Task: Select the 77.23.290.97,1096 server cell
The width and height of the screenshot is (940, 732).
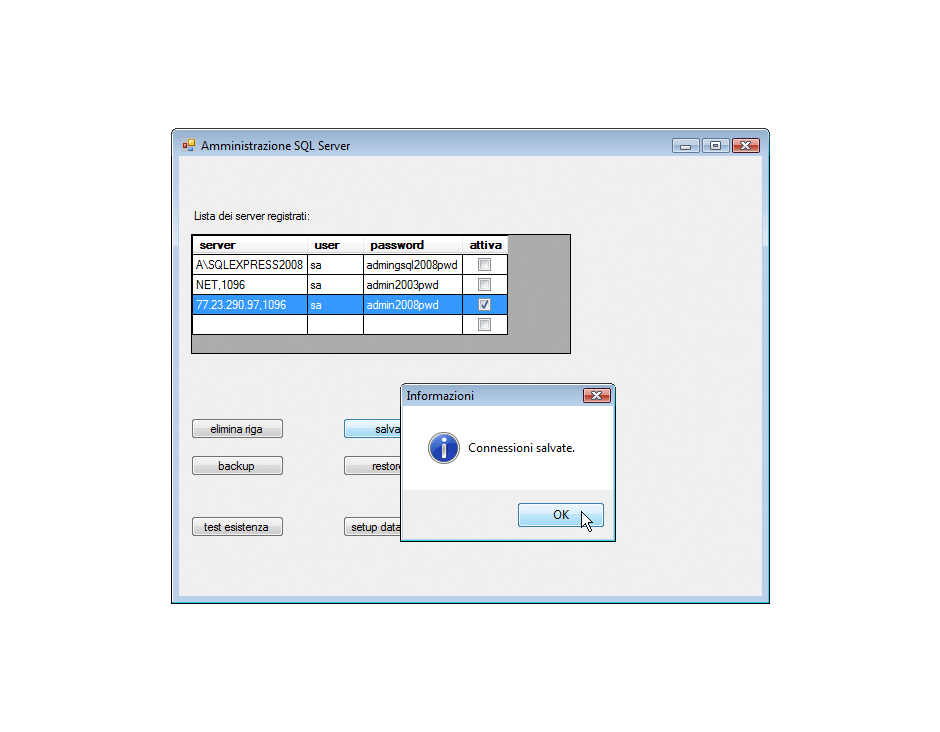Action: tap(250, 305)
